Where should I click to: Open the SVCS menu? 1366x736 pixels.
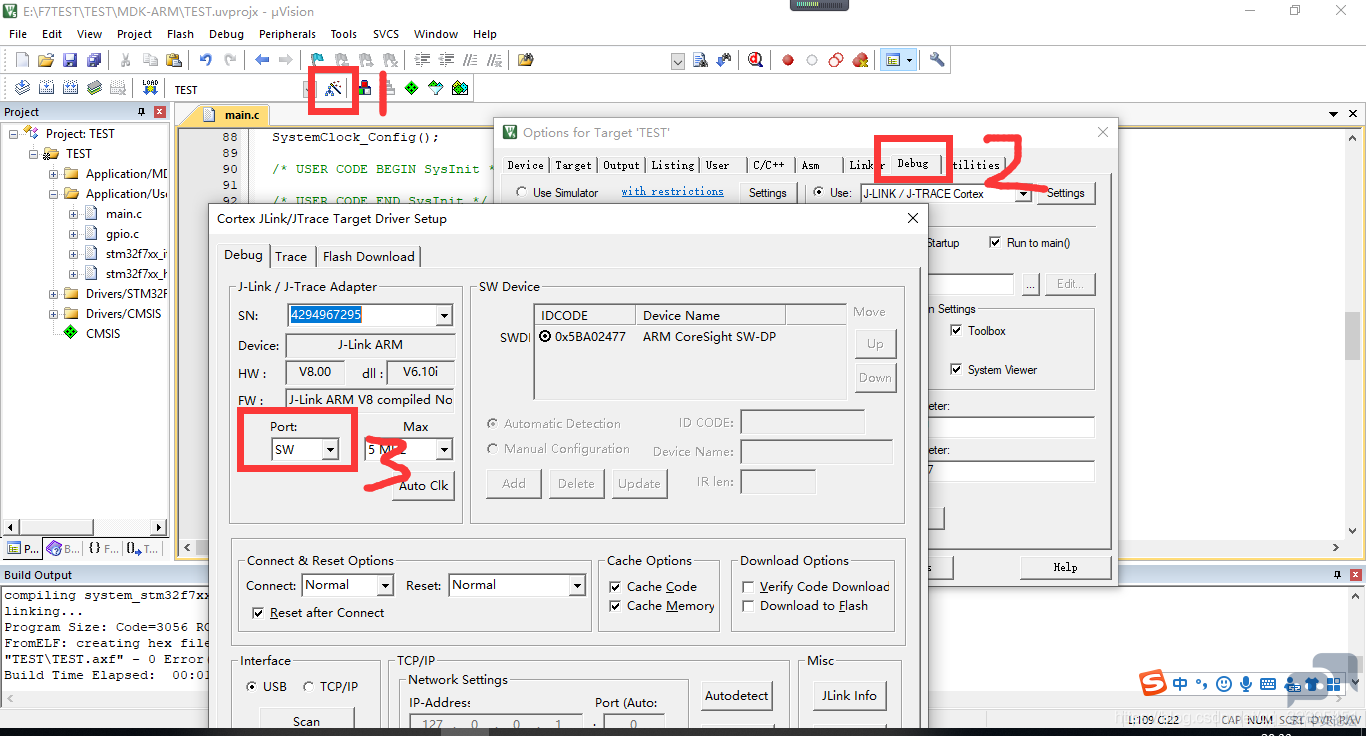coord(386,34)
